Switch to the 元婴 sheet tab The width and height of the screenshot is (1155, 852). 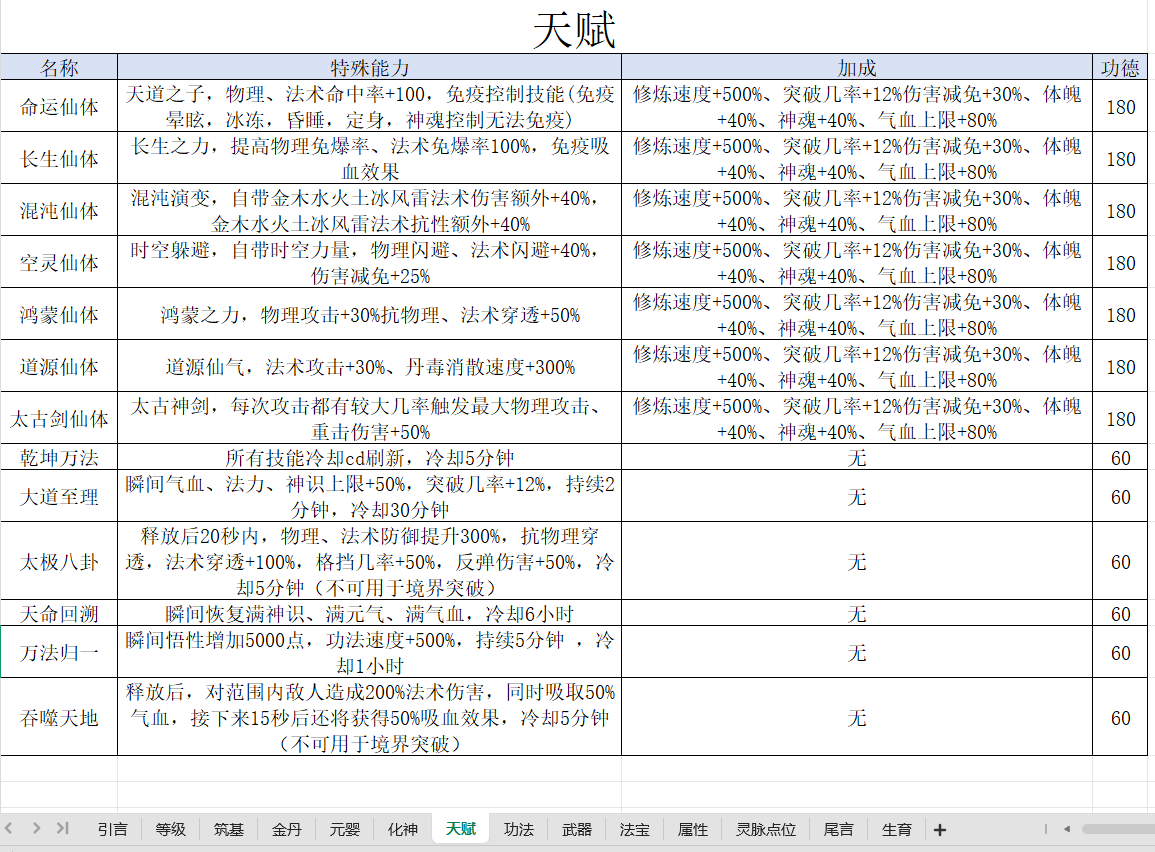point(345,829)
